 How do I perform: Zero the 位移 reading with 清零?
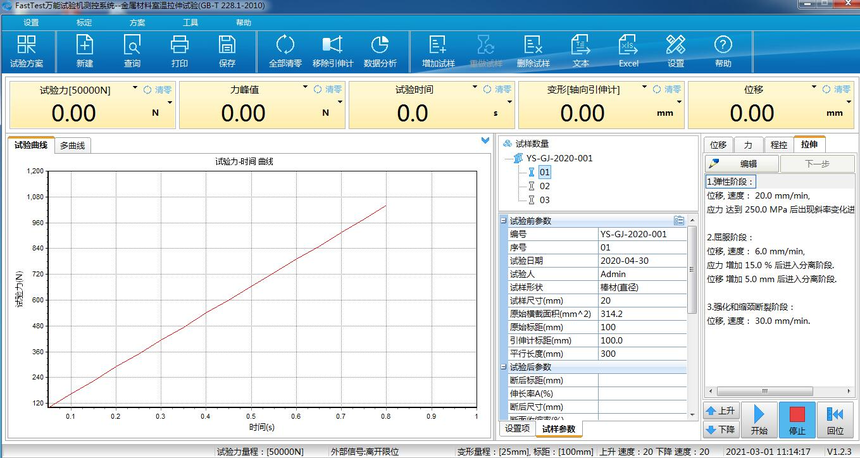[x=837, y=89]
